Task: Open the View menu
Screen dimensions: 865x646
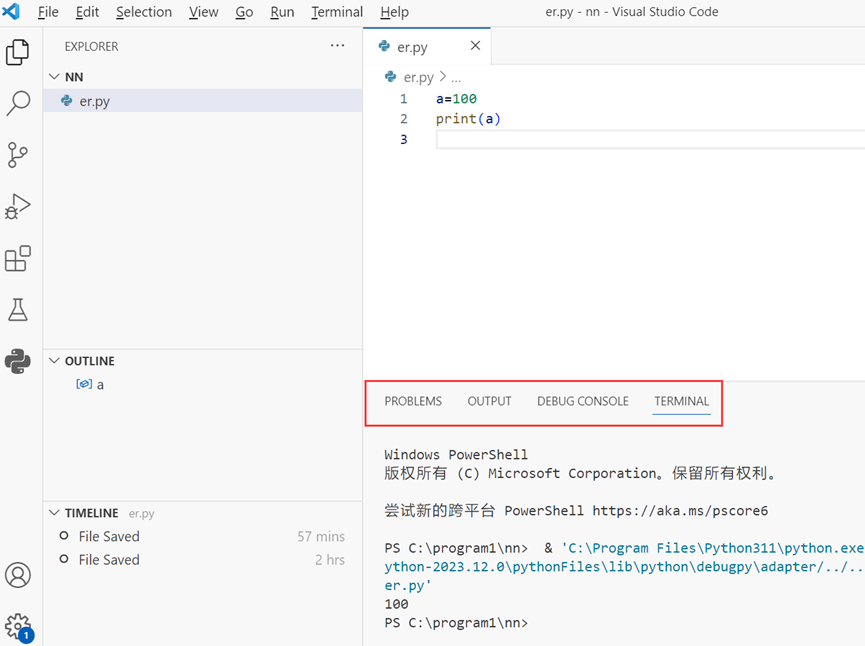Action: [x=204, y=12]
